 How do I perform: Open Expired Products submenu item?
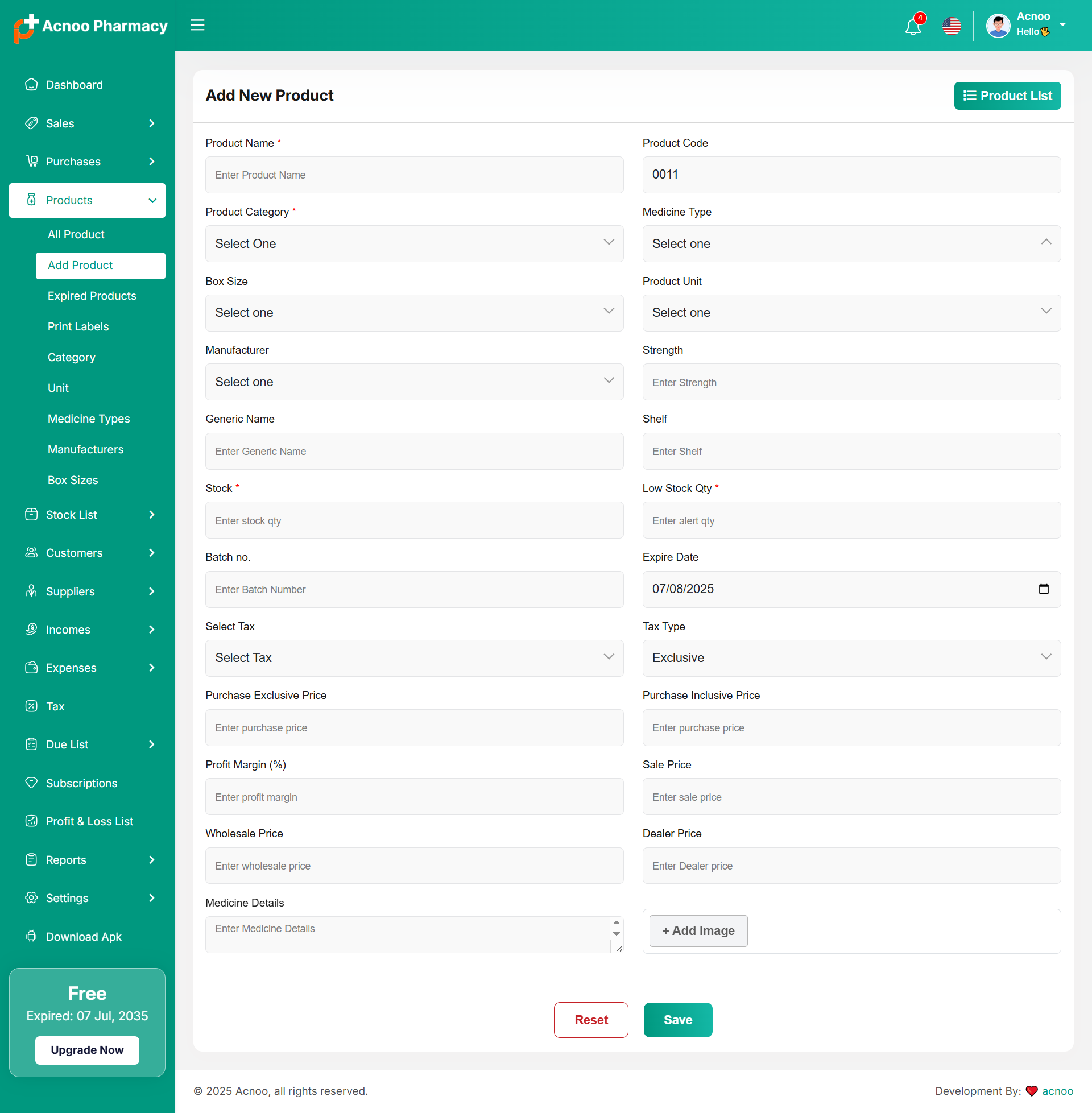click(x=92, y=296)
